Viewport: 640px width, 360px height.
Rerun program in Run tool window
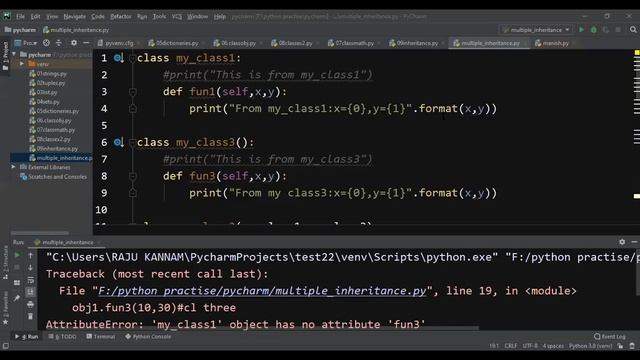pyautogui.click(x=17, y=255)
